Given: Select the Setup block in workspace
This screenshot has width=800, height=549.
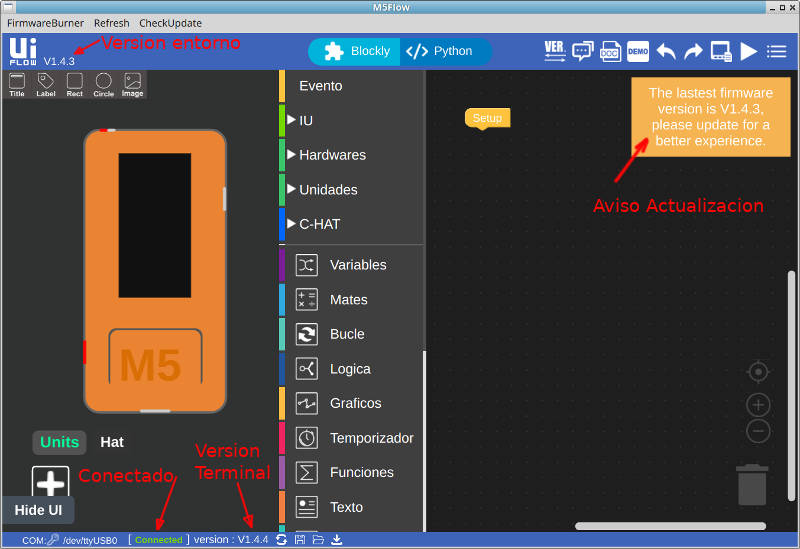Looking at the screenshot, I should (x=487, y=118).
